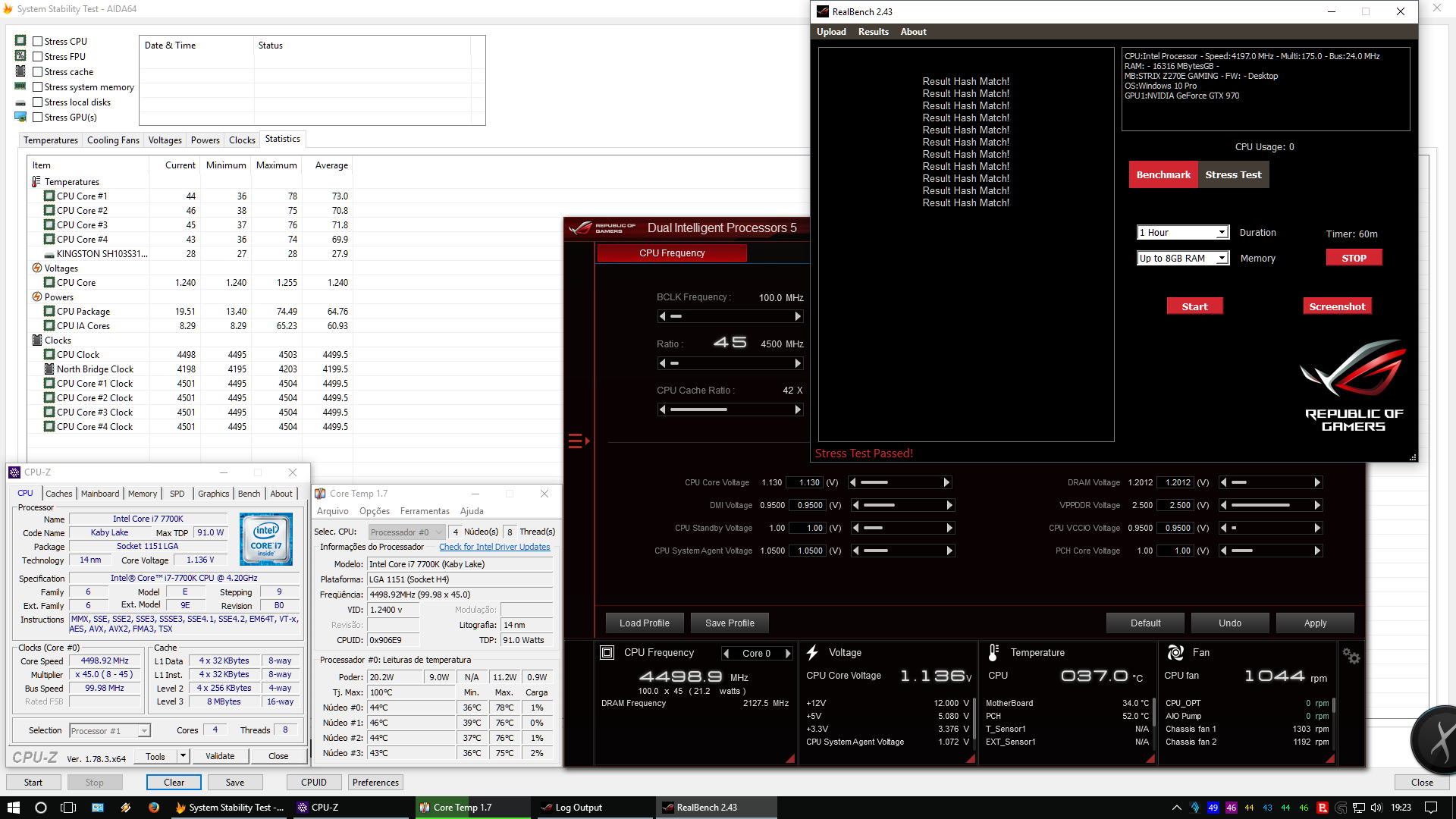Open Upload menu in RealBench
1456x819 pixels.
click(x=831, y=32)
